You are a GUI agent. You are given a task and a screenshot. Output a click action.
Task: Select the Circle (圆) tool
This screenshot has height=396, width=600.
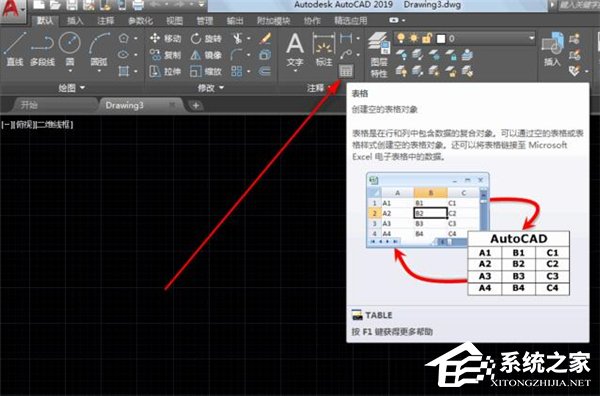coord(70,48)
